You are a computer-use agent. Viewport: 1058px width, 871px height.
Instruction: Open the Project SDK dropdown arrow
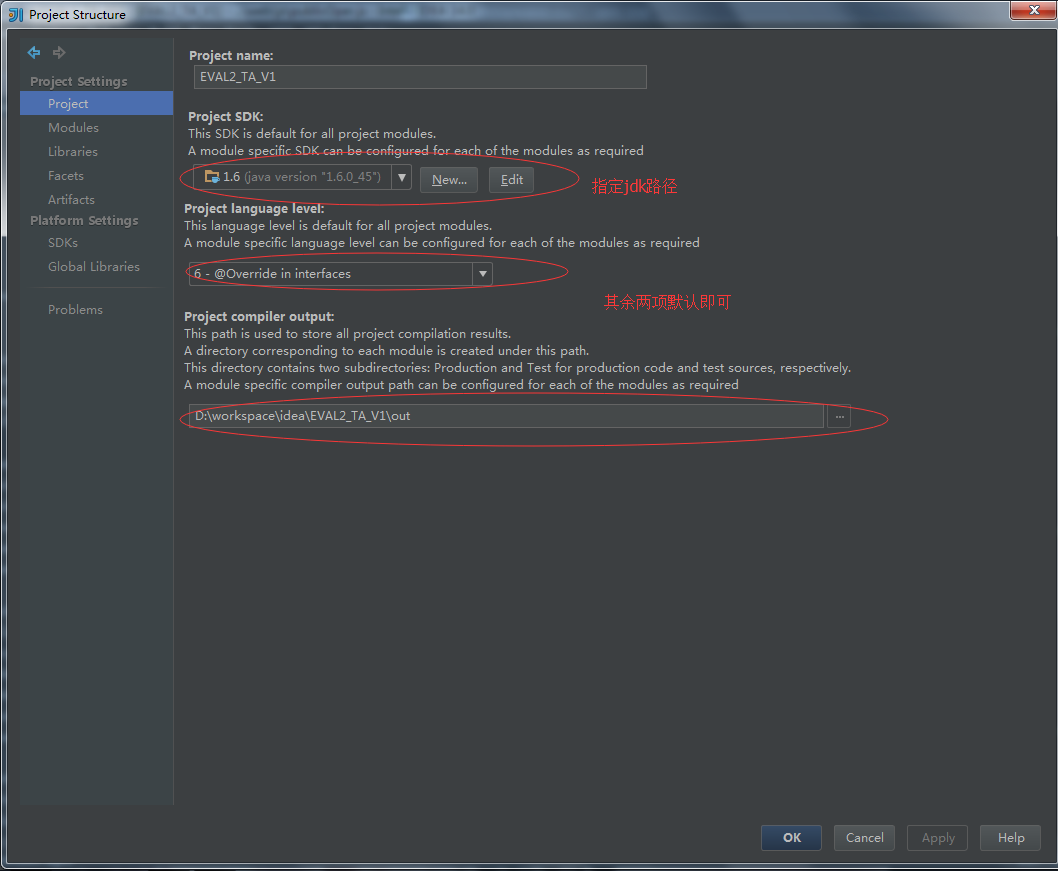[402, 177]
